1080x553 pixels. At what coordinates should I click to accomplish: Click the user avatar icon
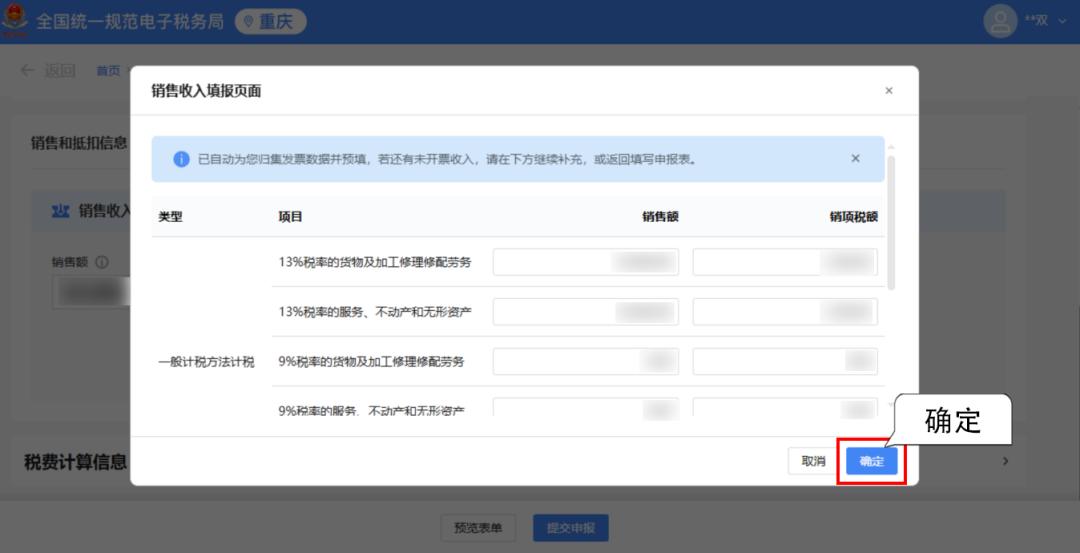click(1000, 21)
